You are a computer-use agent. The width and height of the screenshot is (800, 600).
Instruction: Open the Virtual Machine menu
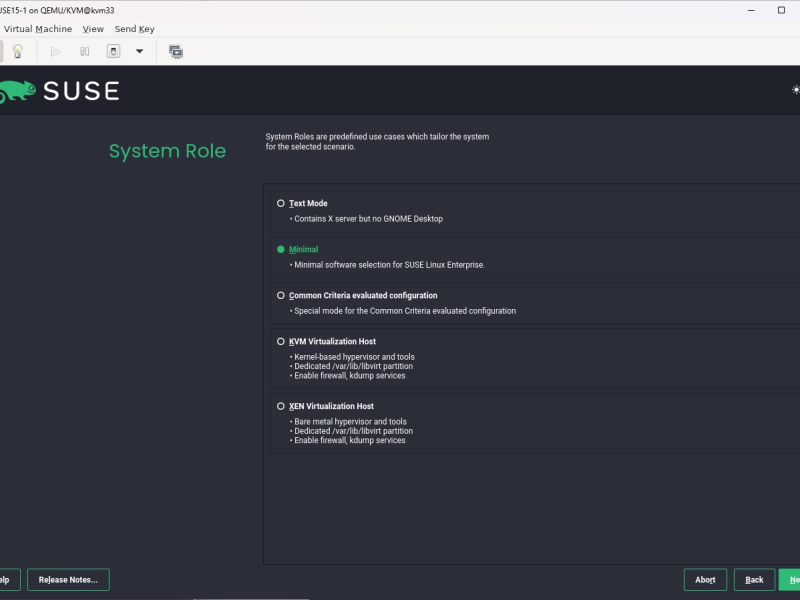click(x=38, y=29)
